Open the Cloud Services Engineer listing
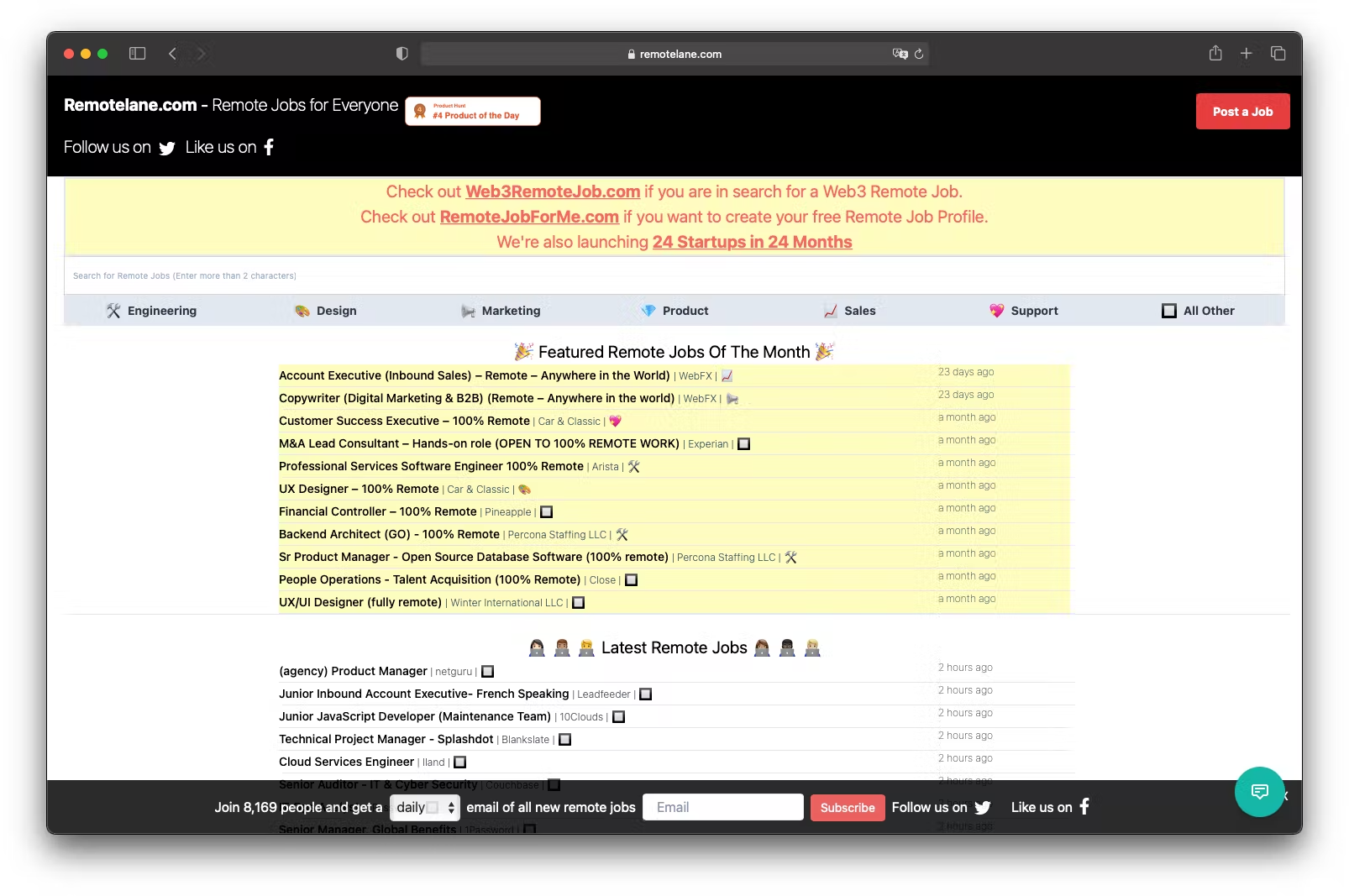This screenshot has width=1349, height=896. click(347, 762)
